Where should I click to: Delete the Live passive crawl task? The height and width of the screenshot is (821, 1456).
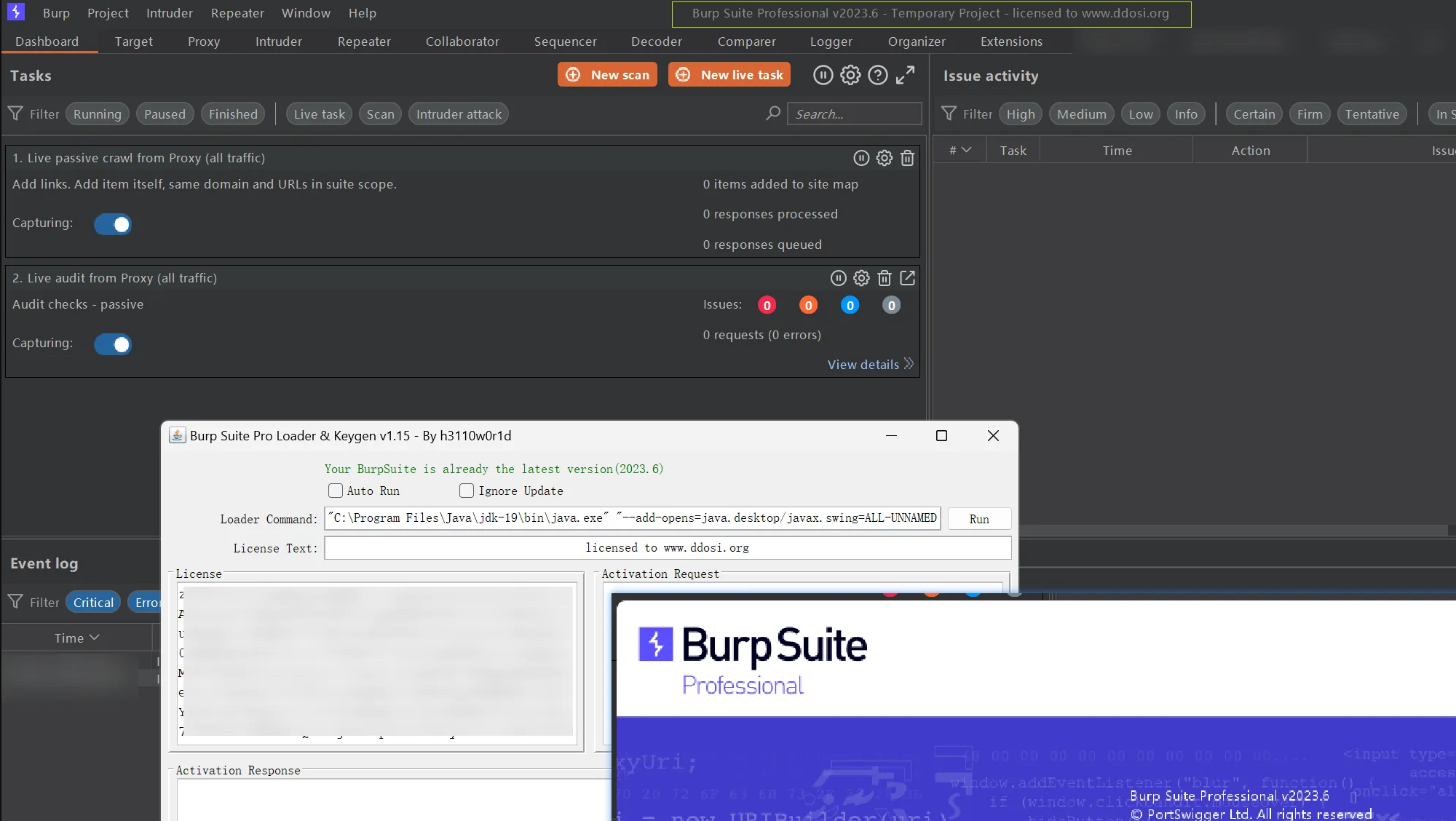pyautogui.click(x=907, y=158)
